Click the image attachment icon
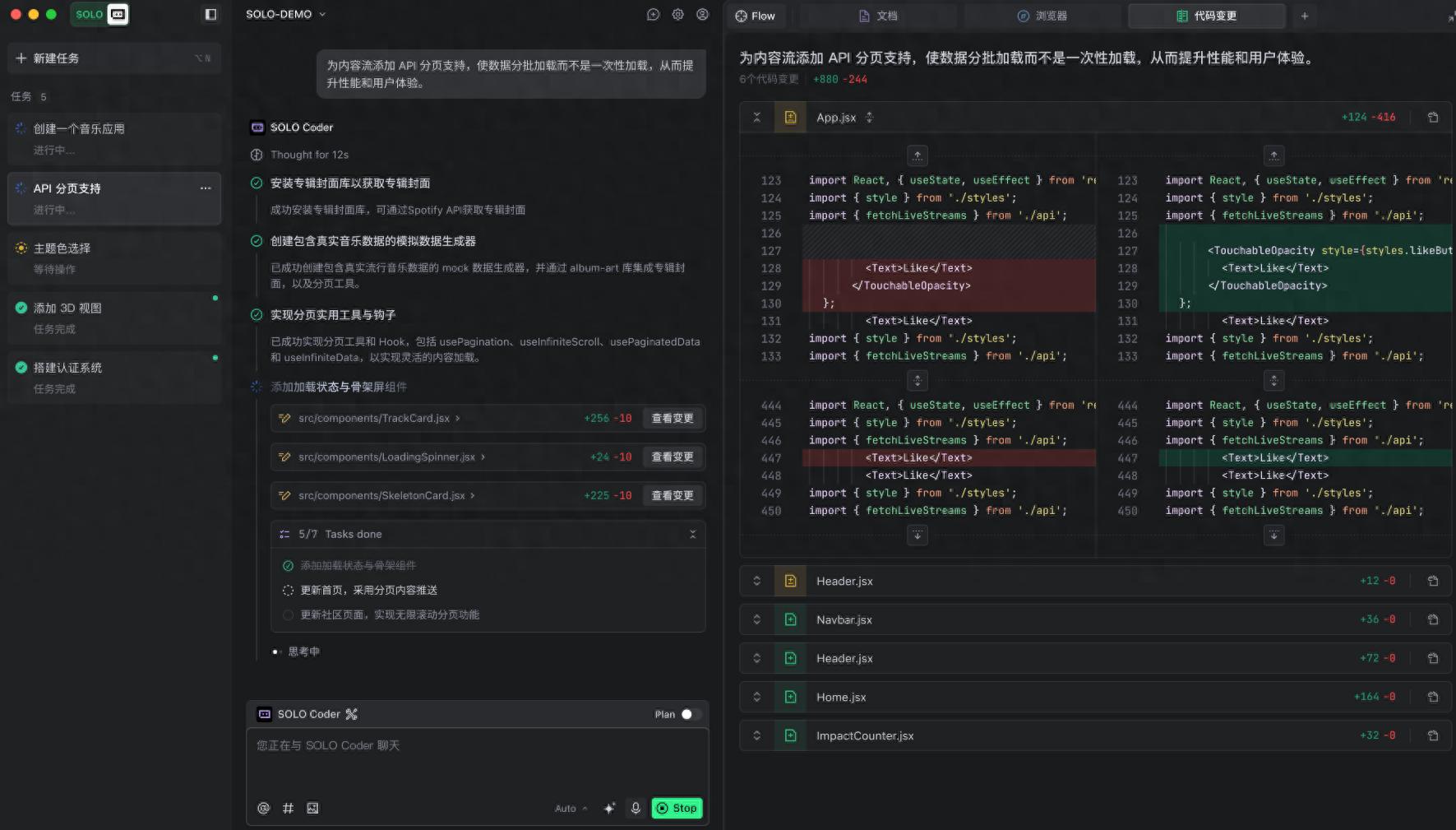Image resolution: width=1456 pixels, height=830 pixels. click(312, 808)
